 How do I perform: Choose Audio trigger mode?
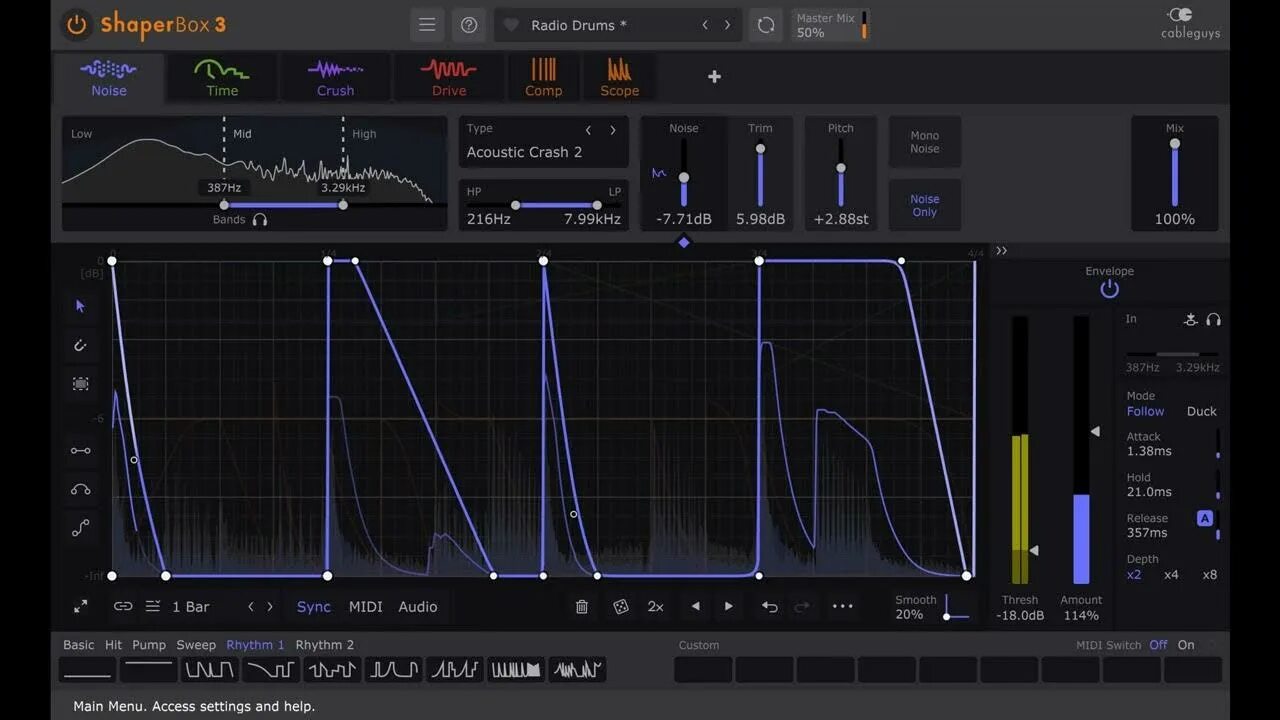pos(418,607)
